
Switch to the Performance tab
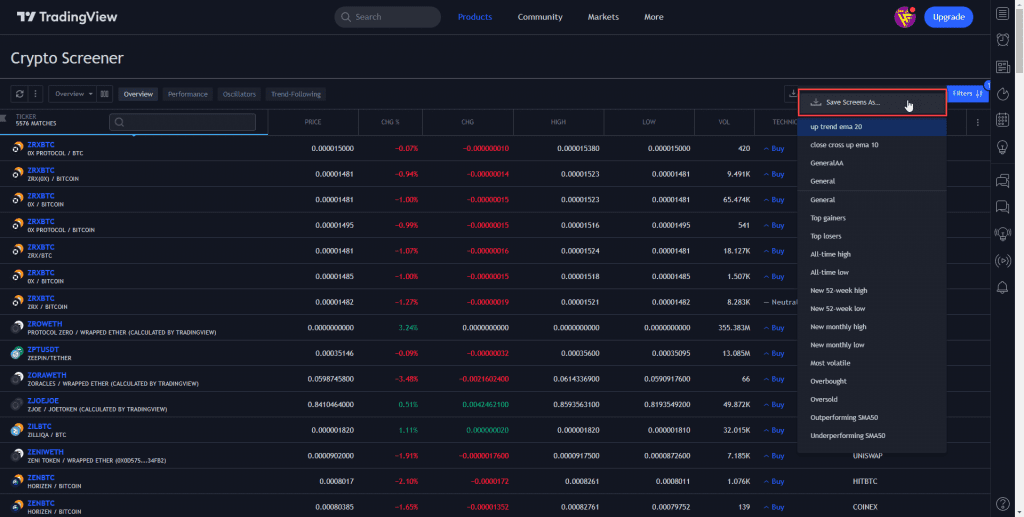click(x=187, y=94)
